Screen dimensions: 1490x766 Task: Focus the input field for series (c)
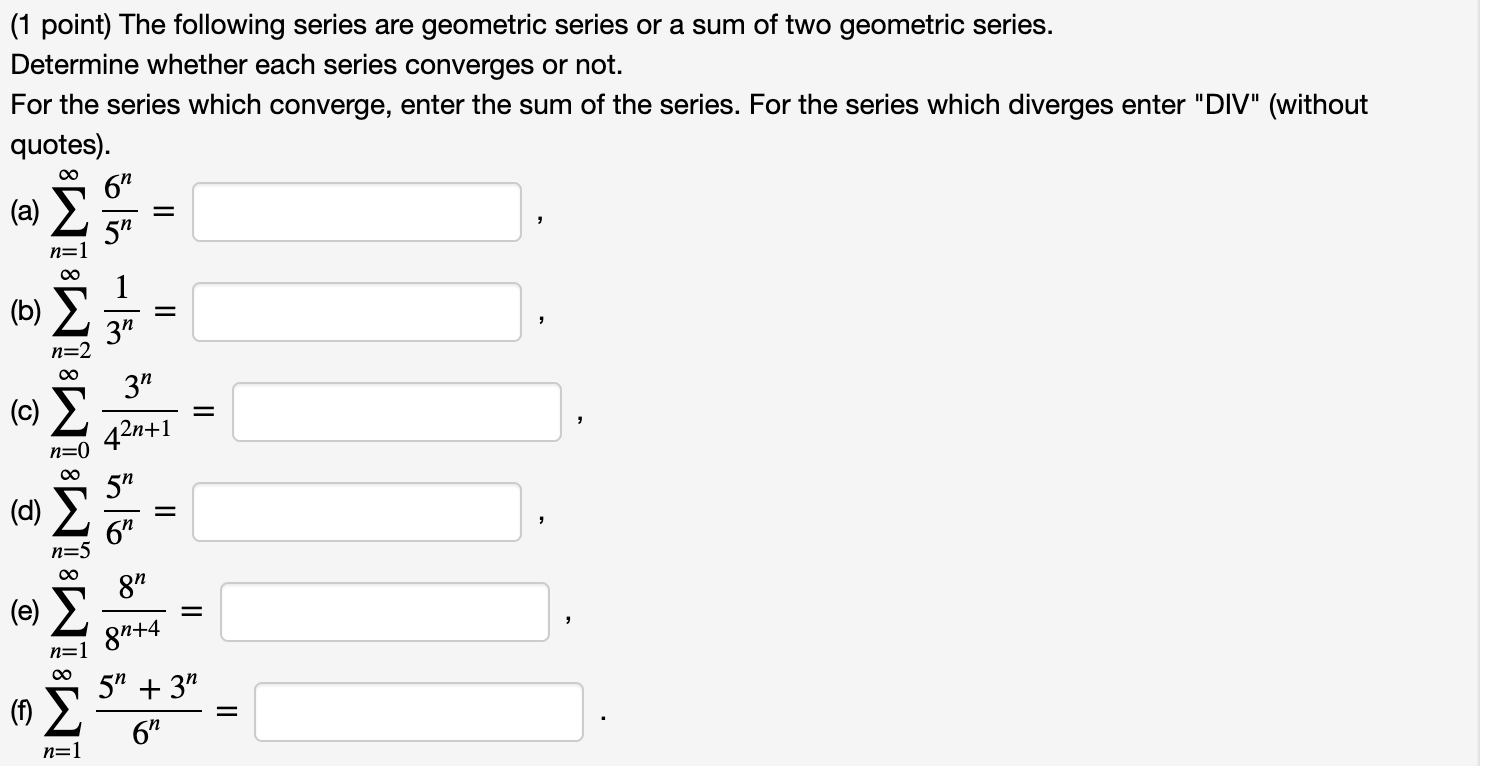point(397,412)
